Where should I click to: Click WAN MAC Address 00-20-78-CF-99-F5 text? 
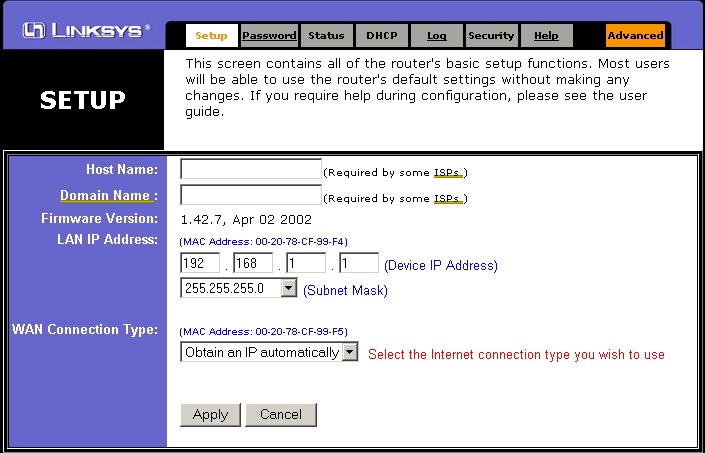point(263,332)
